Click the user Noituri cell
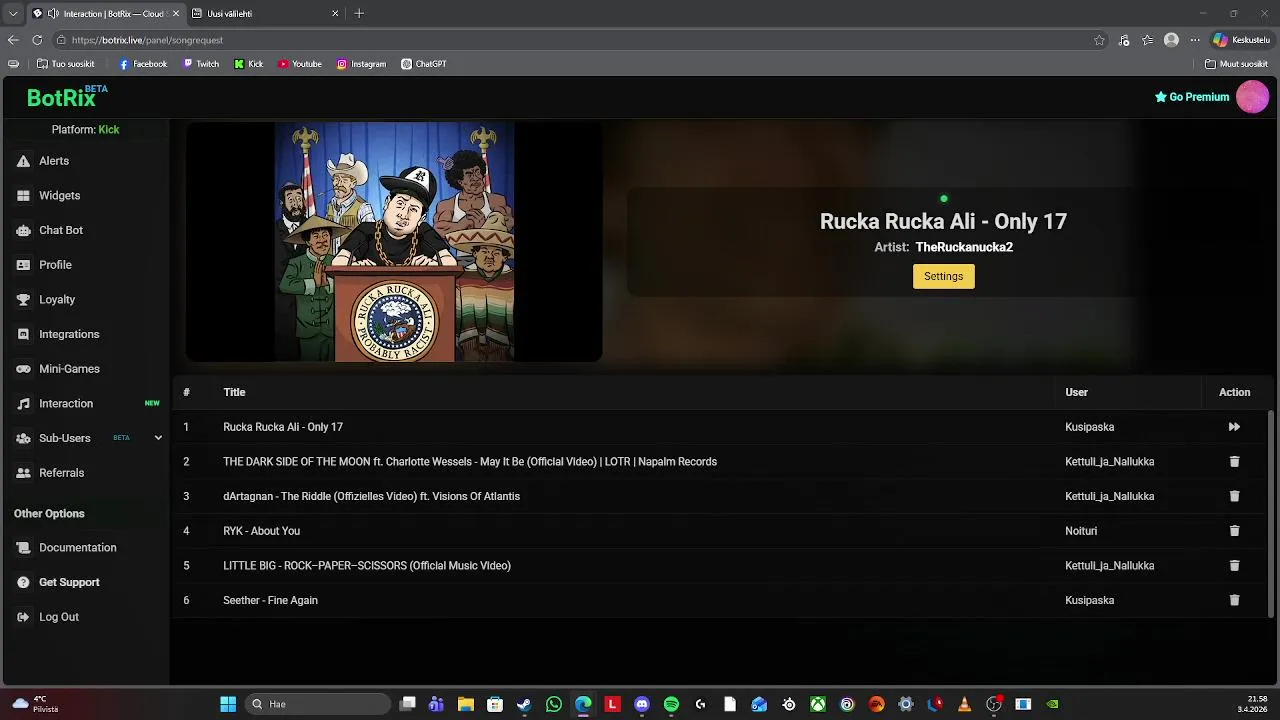This screenshot has height=720, width=1280. pos(1081,531)
